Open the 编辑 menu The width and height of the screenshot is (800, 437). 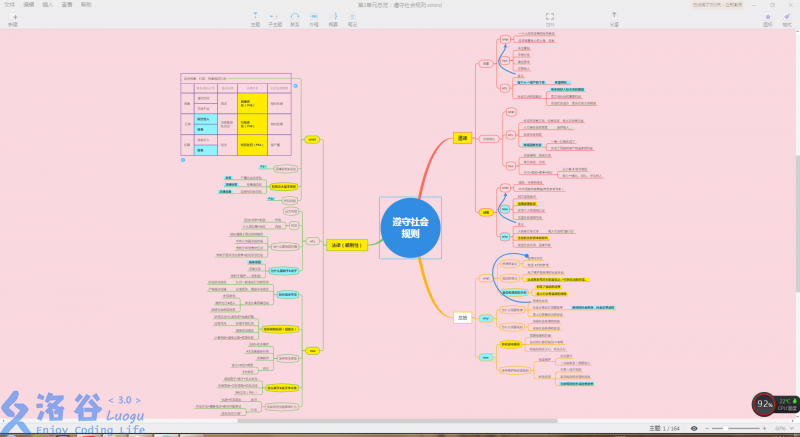click(29, 5)
